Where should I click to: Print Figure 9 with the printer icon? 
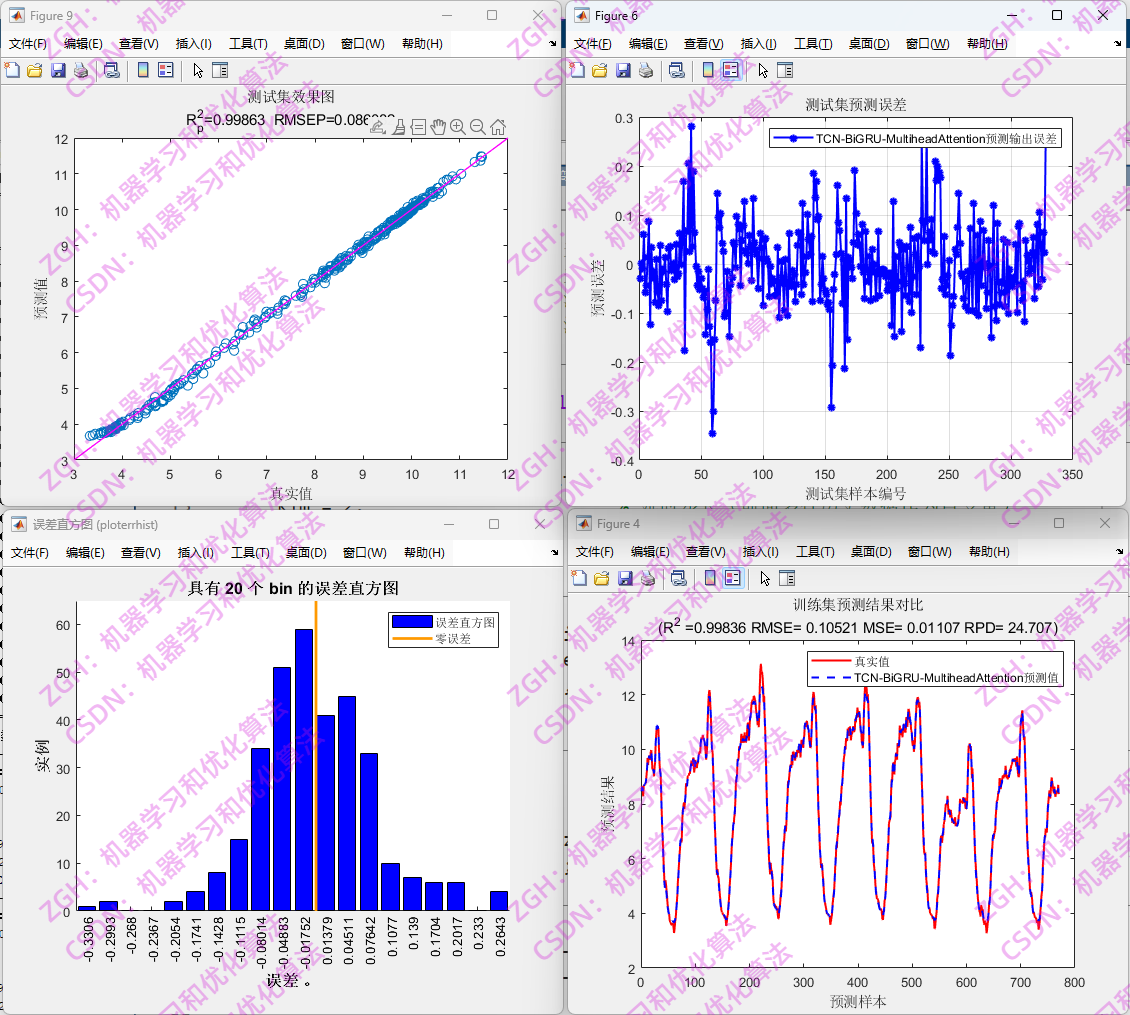tap(81, 70)
